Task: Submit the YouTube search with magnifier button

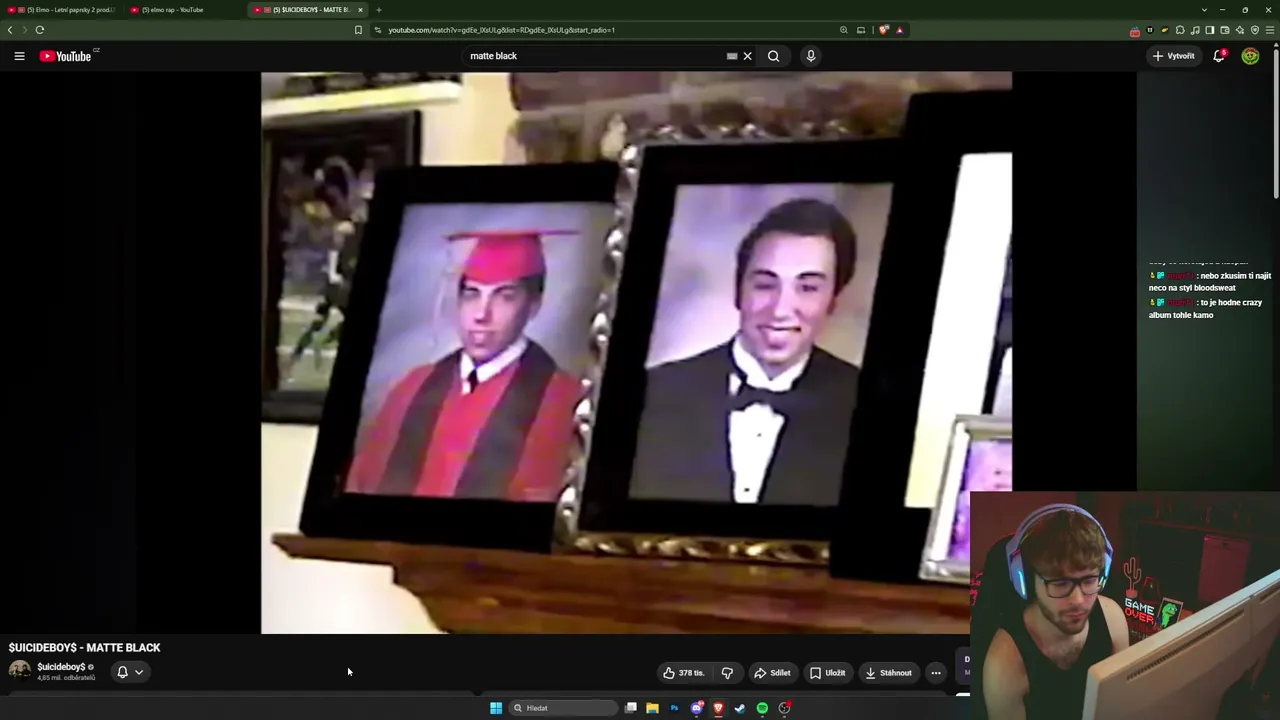Action: [773, 56]
